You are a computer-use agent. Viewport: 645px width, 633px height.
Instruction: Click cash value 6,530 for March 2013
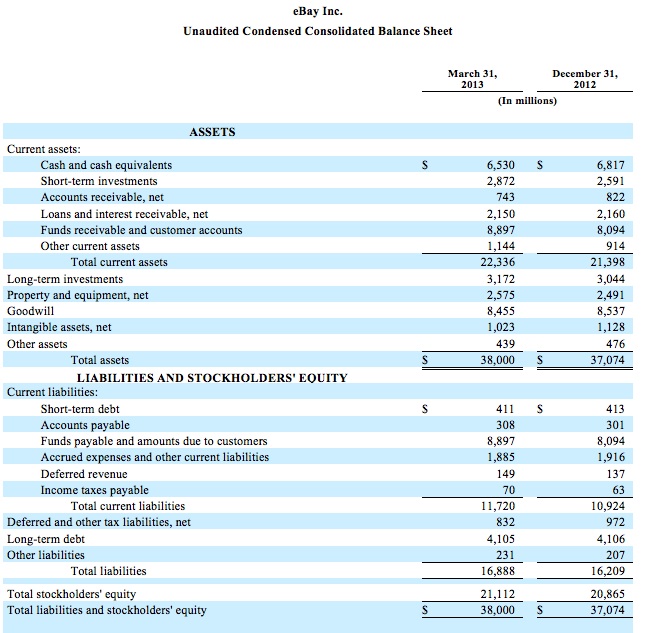pyautogui.click(x=501, y=165)
